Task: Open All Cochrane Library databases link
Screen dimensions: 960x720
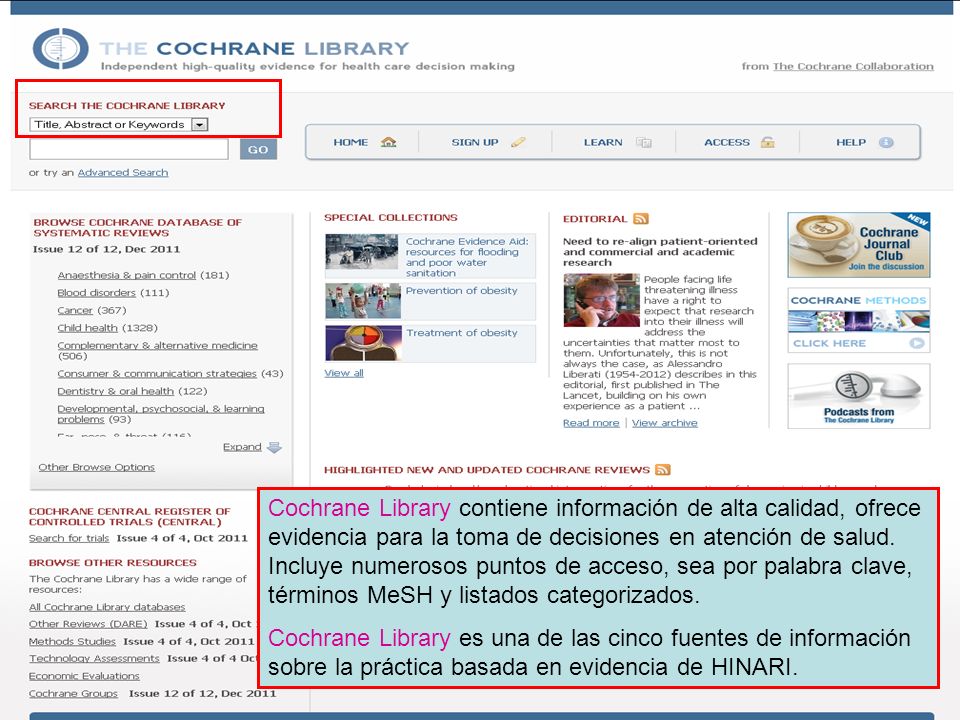Action: [107, 607]
